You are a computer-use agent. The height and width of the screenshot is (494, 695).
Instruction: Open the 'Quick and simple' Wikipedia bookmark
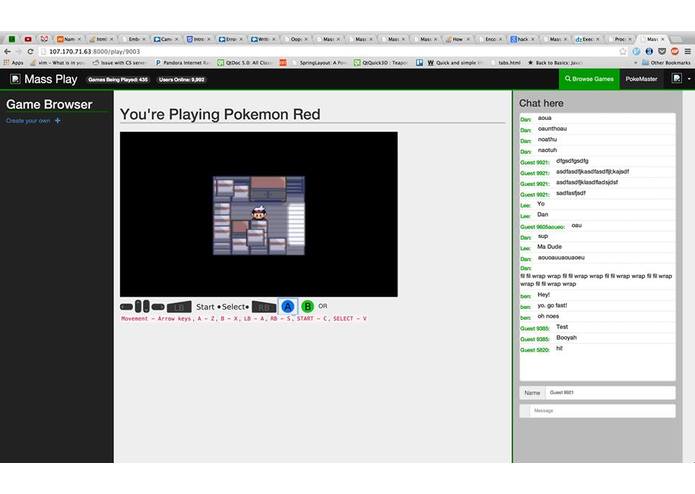point(453,63)
